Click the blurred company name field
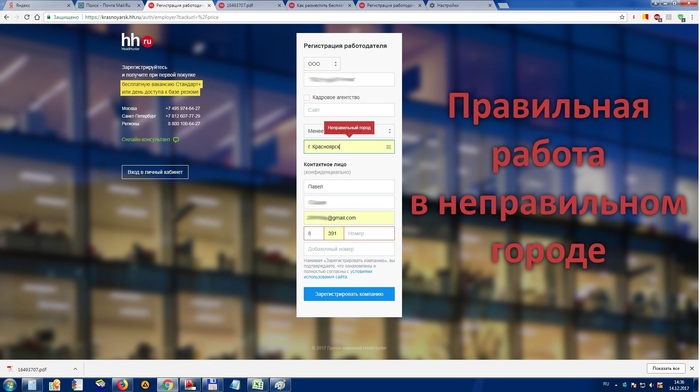The height and width of the screenshot is (392, 700). point(349,79)
